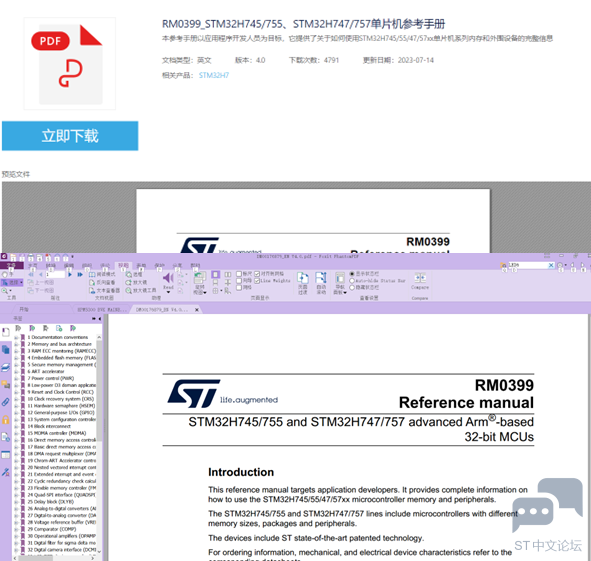Image resolution: width=591 pixels, height=561 pixels.
Task: Select facing pages display layout icon
Action: pyautogui.click(x=228, y=274)
